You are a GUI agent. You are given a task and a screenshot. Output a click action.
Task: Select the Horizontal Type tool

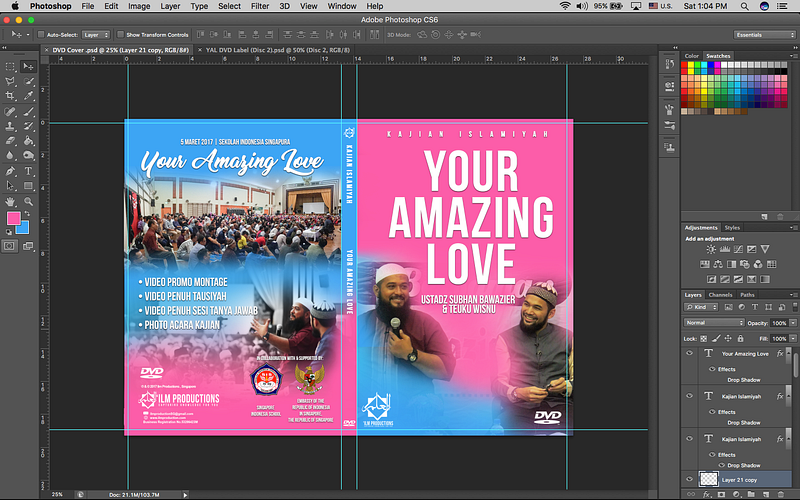point(29,171)
